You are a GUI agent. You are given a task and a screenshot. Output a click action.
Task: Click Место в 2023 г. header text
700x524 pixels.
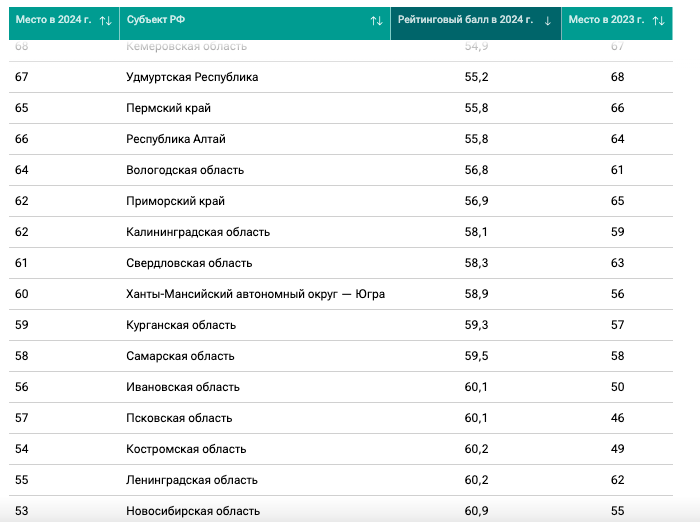(606, 20)
